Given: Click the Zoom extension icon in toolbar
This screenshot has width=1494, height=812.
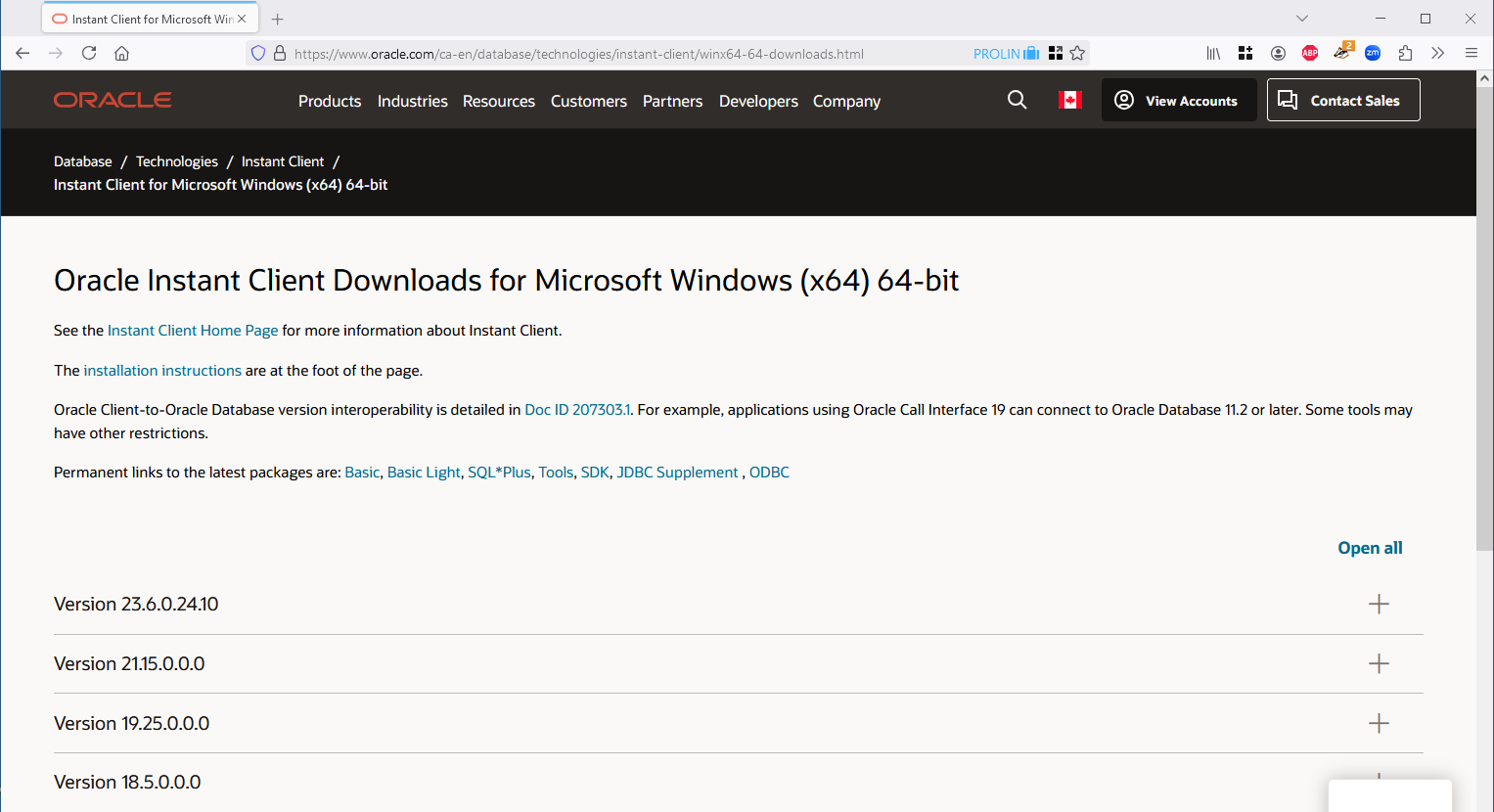Looking at the screenshot, I should pos(1373,54).
